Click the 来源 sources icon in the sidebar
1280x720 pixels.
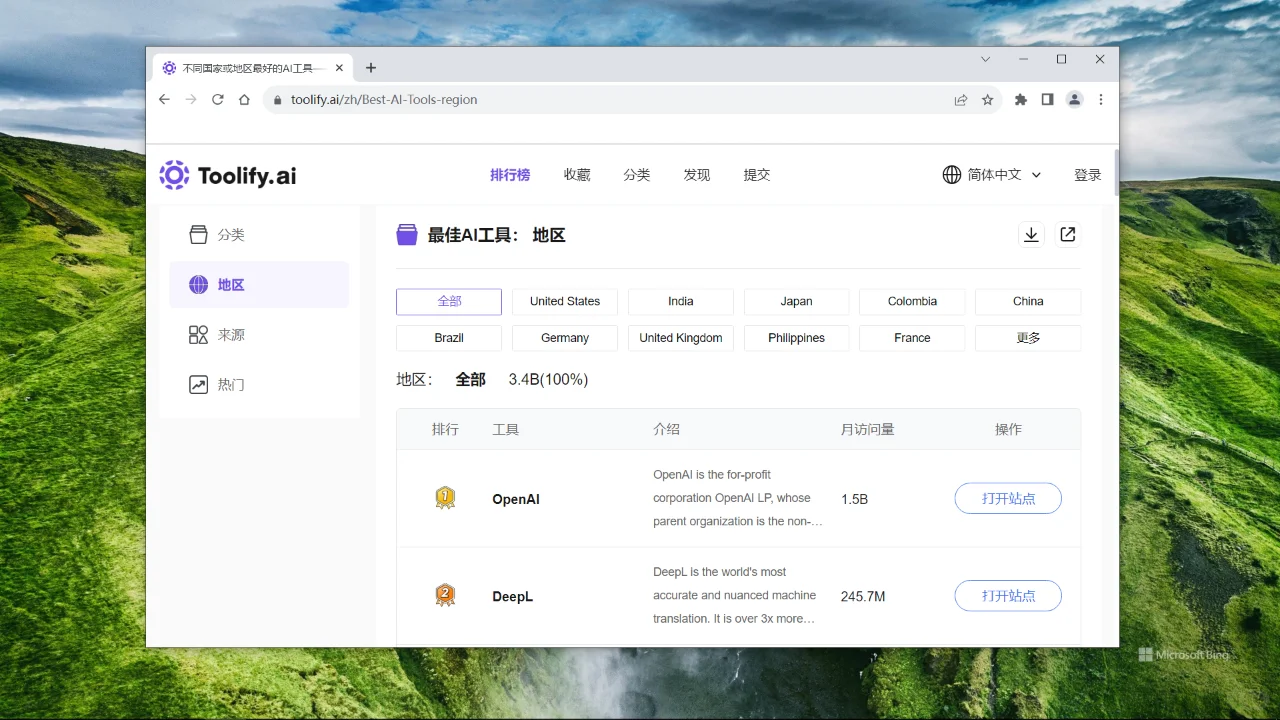coord(198,334)
